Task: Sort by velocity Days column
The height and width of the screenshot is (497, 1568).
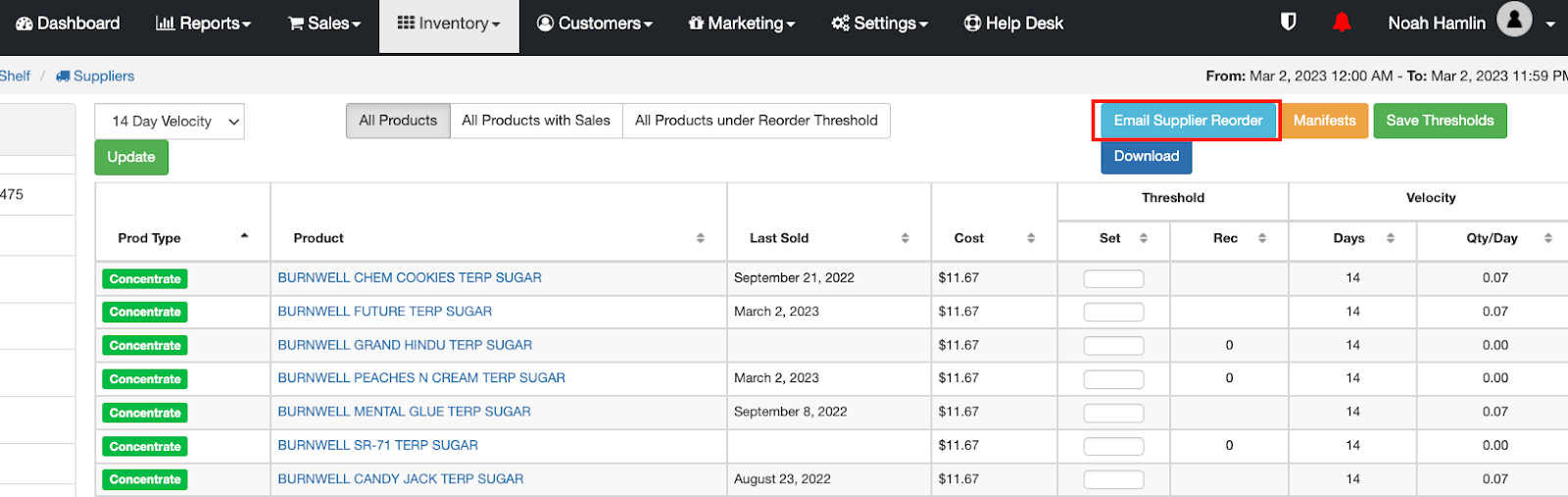Action: (1353, 238)
